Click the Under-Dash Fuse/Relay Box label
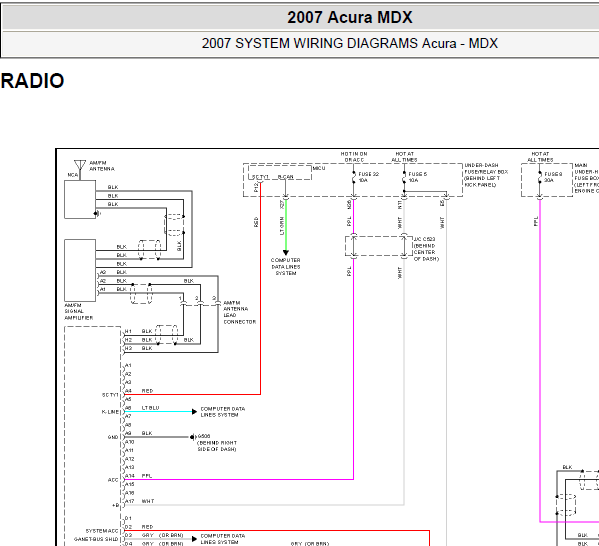599x546 pixels. point(486,175)
